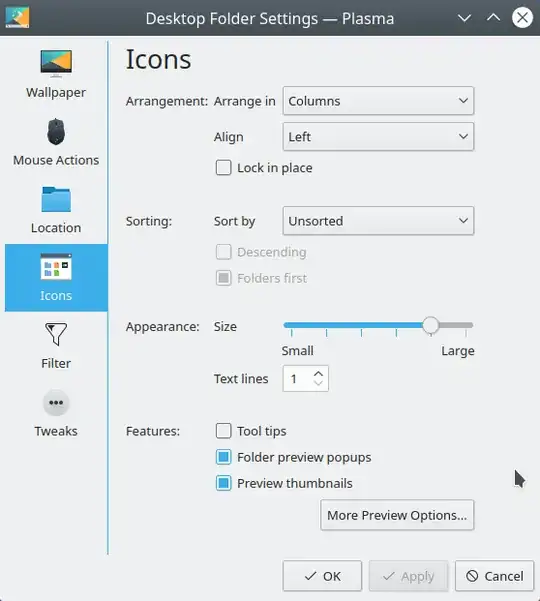Switch to the Wallpaper label tab
The height and width of the screenshot is (601, 540).
[56, 92]
